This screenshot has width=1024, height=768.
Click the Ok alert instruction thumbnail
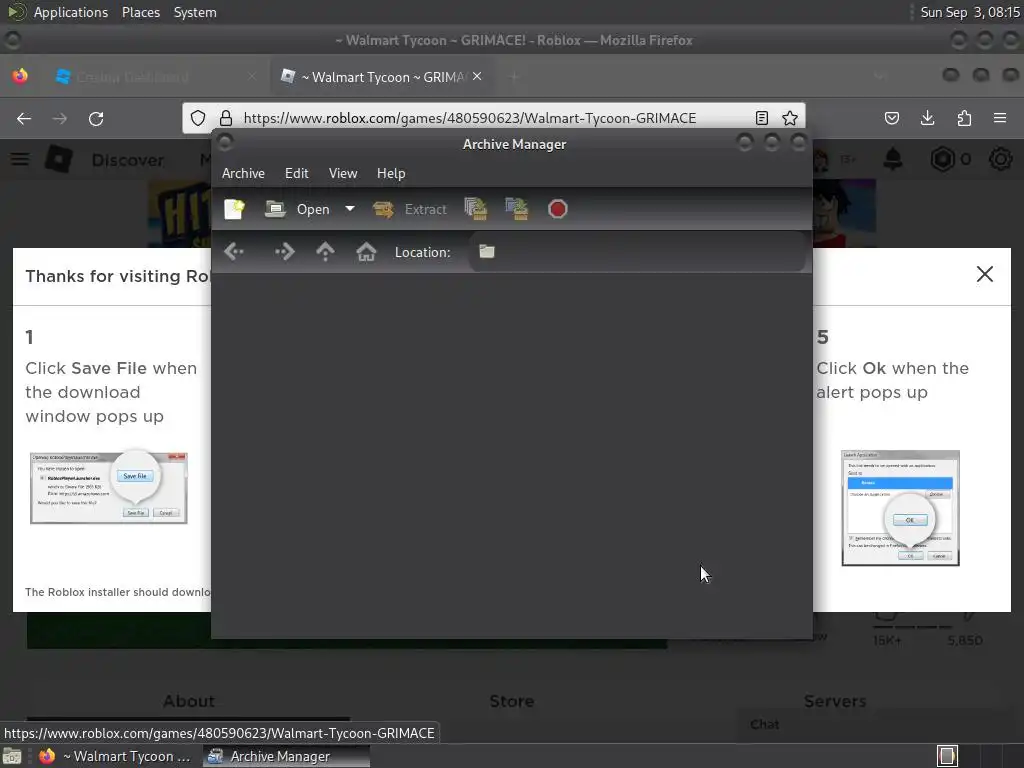tap(901, 508)
